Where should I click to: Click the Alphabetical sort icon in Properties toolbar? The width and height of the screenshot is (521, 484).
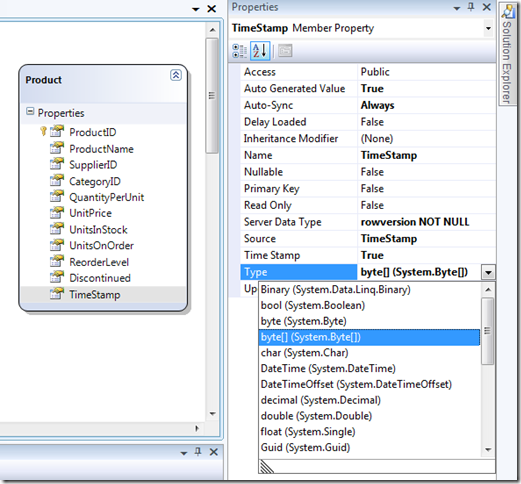click(260, 51)
